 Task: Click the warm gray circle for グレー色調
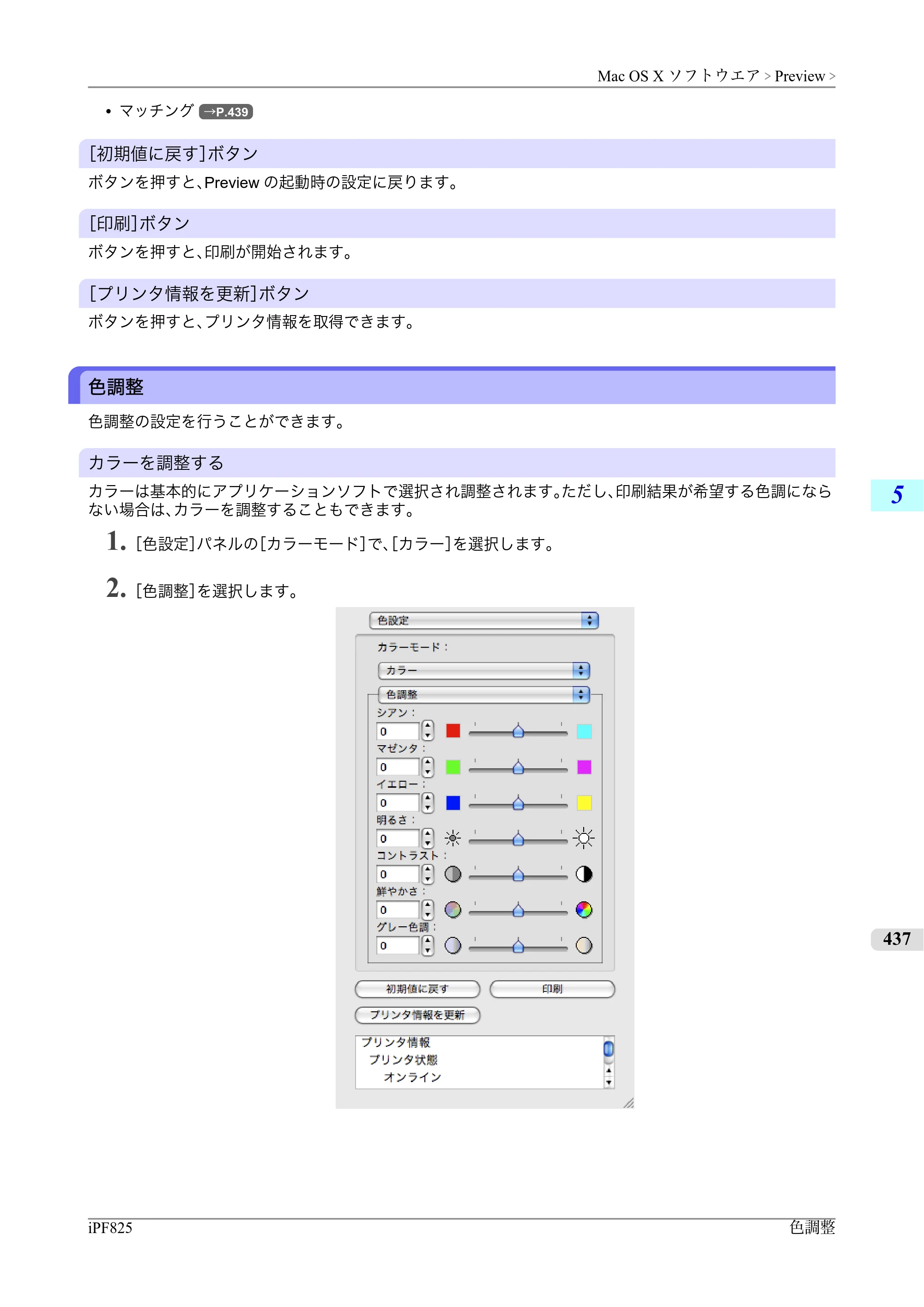tap(584, 946)
